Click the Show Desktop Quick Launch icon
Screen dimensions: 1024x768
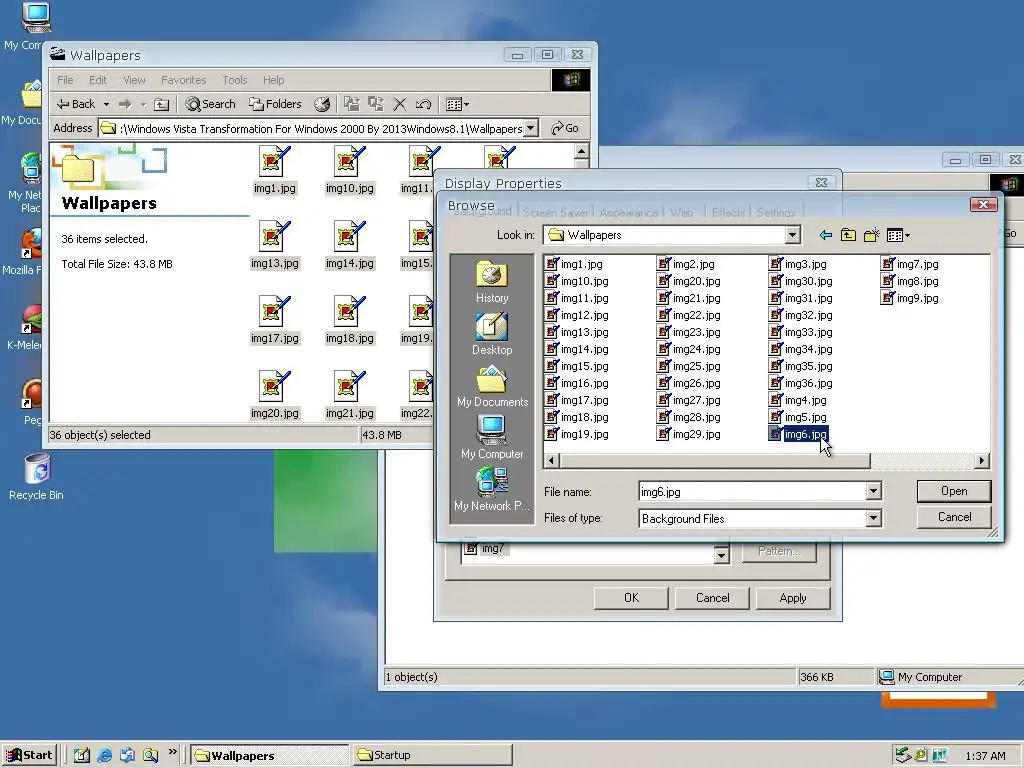coord(82,755)
